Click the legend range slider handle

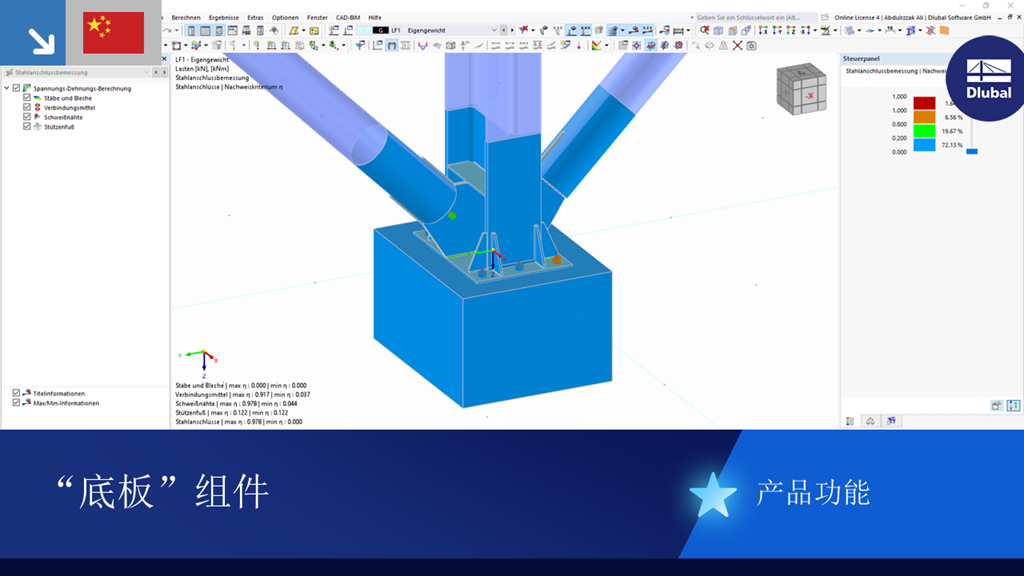pyautogui.click(x=972, y=151)
